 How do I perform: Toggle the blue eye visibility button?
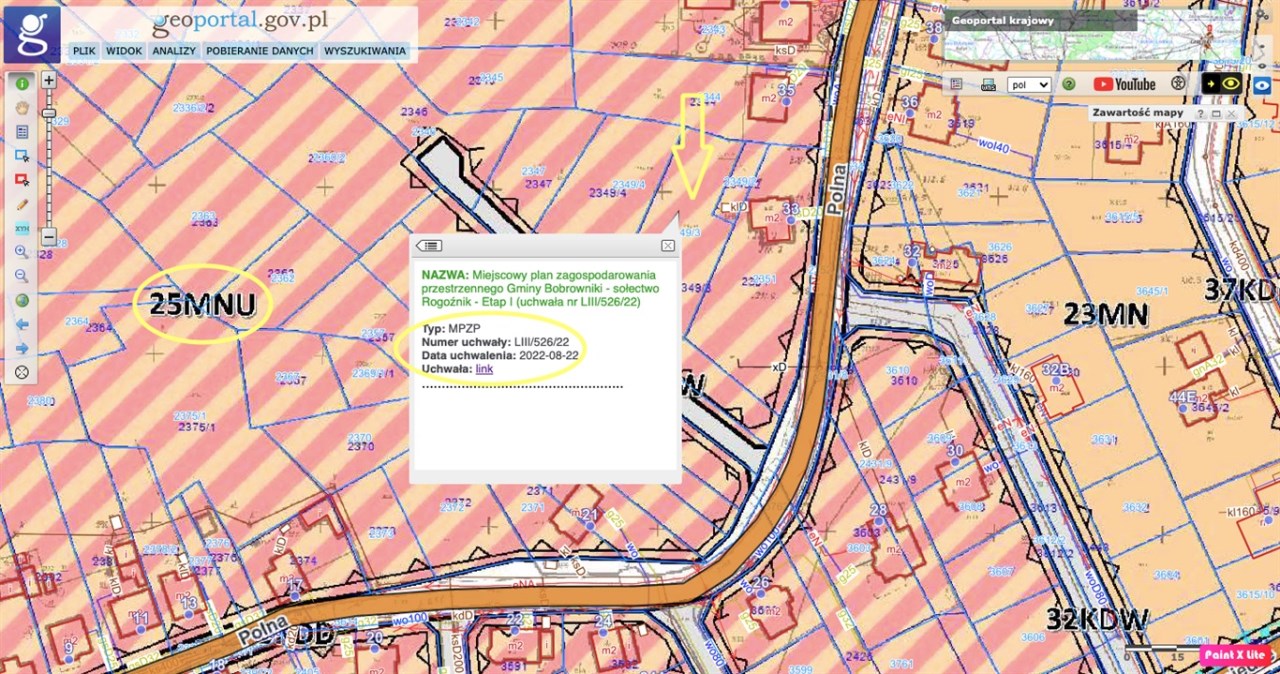point(1263,86)
